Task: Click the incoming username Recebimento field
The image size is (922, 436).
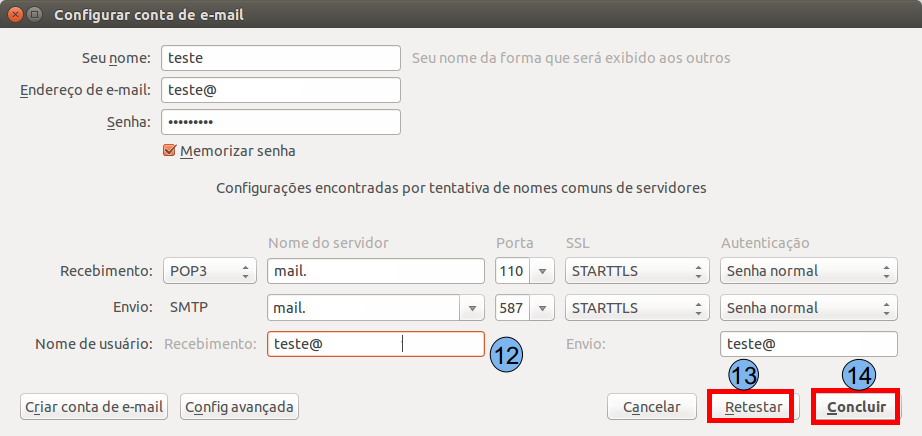Action: [375, 344]
